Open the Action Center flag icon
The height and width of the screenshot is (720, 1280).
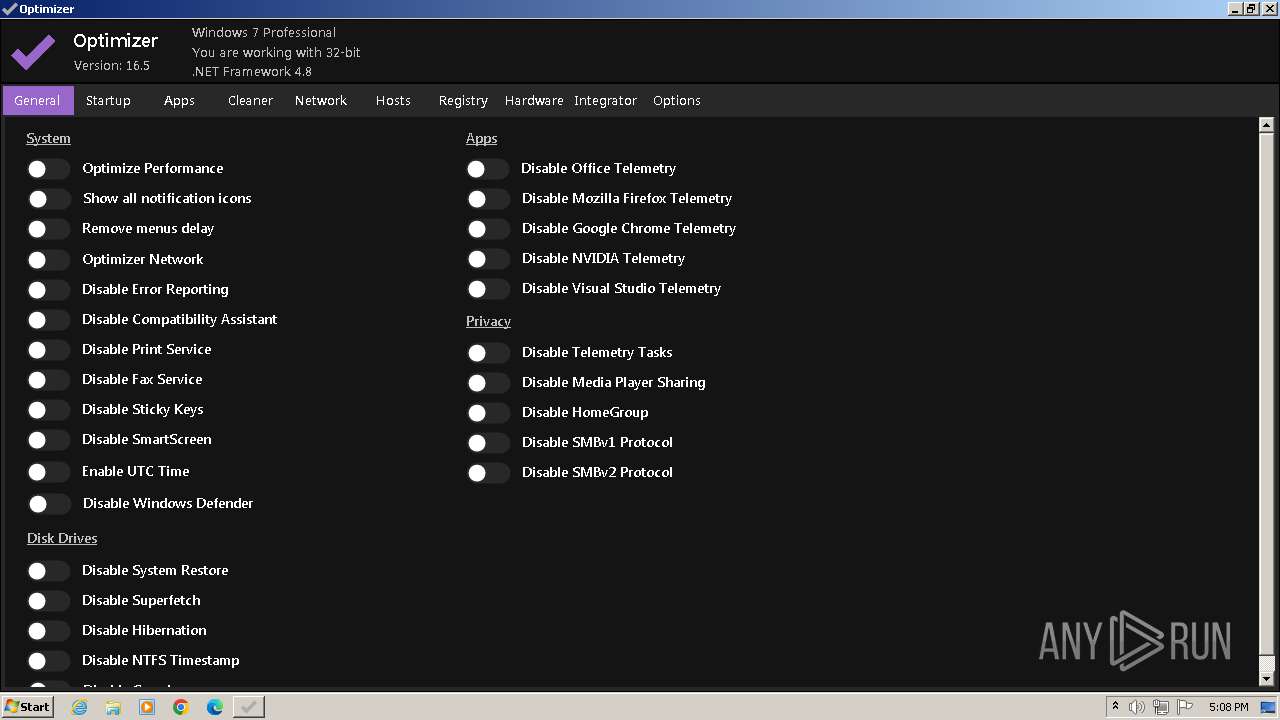click(1185, 707)
